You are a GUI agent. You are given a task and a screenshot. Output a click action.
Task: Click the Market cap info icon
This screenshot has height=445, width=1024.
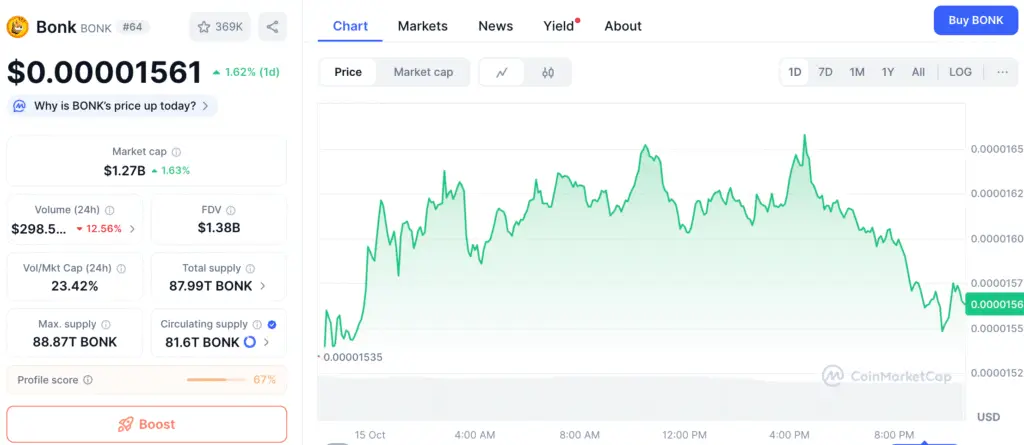click(x=177, y=152)
